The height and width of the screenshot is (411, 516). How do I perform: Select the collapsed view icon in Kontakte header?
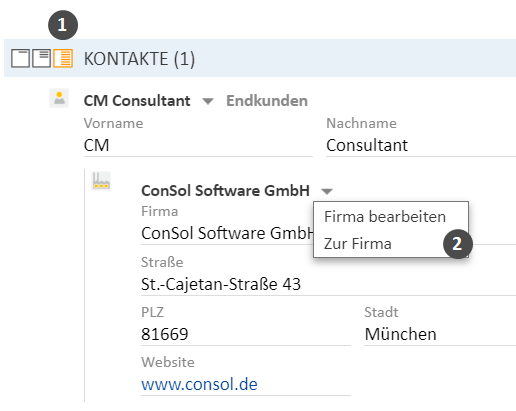tap(20, 58)
